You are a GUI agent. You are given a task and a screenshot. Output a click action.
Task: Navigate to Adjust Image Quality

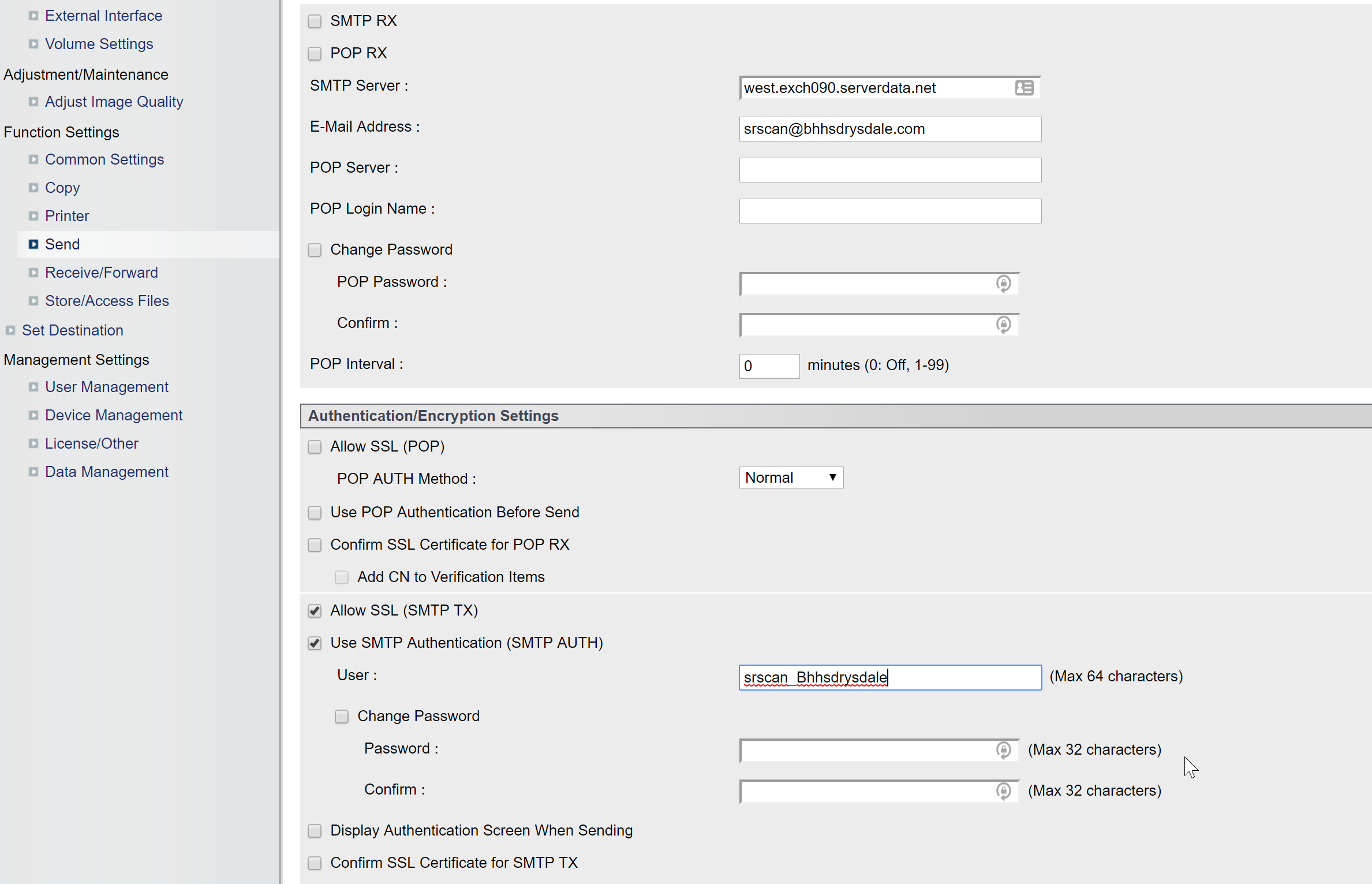[114, 102]
